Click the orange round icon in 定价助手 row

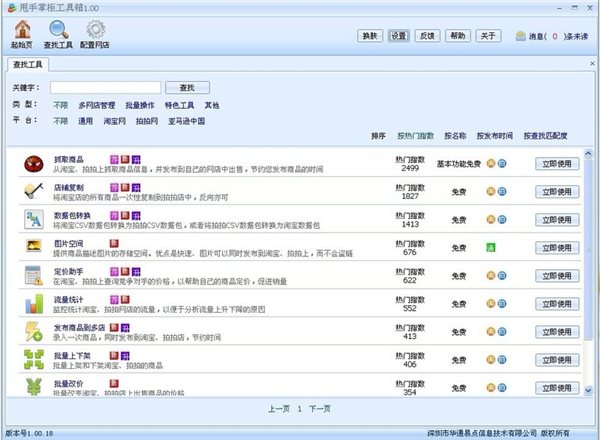pos(491,275)
